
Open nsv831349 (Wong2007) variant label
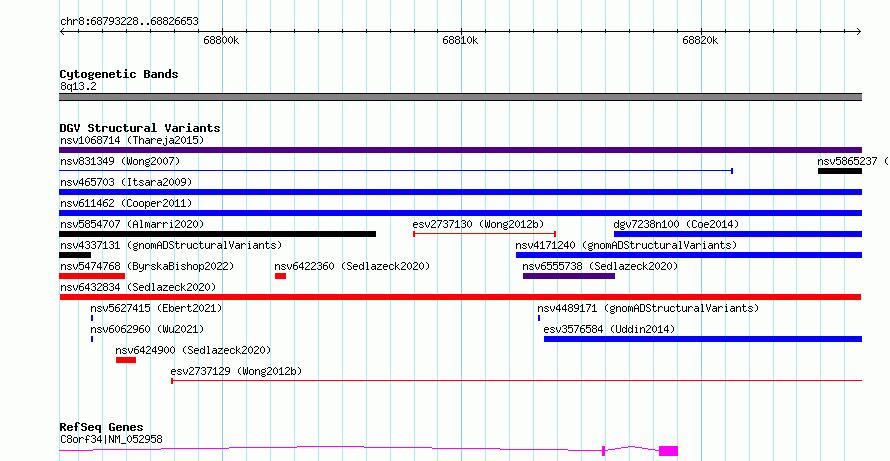(120, 161)
